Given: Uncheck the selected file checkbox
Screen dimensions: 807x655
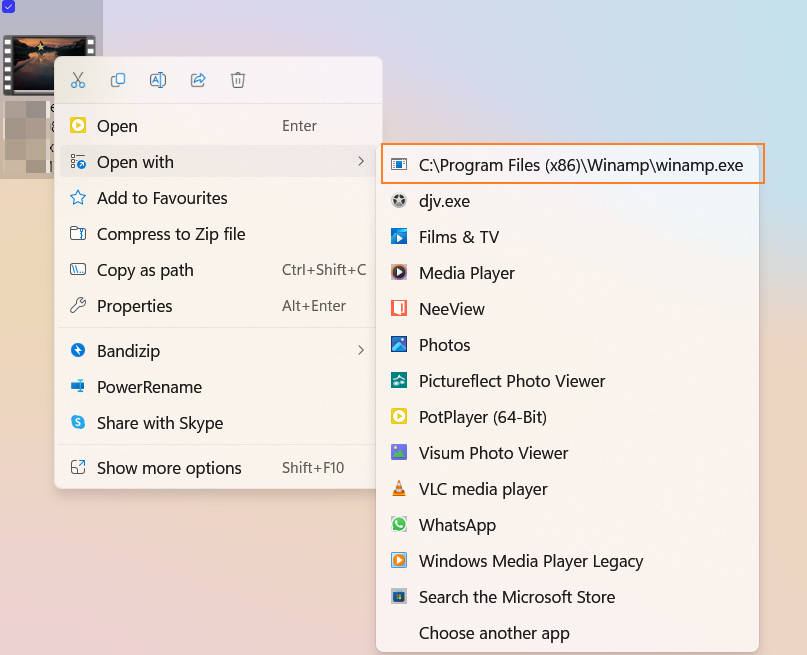Looking at the screenshot, I should pyautogui.click(x=8, y=6).
